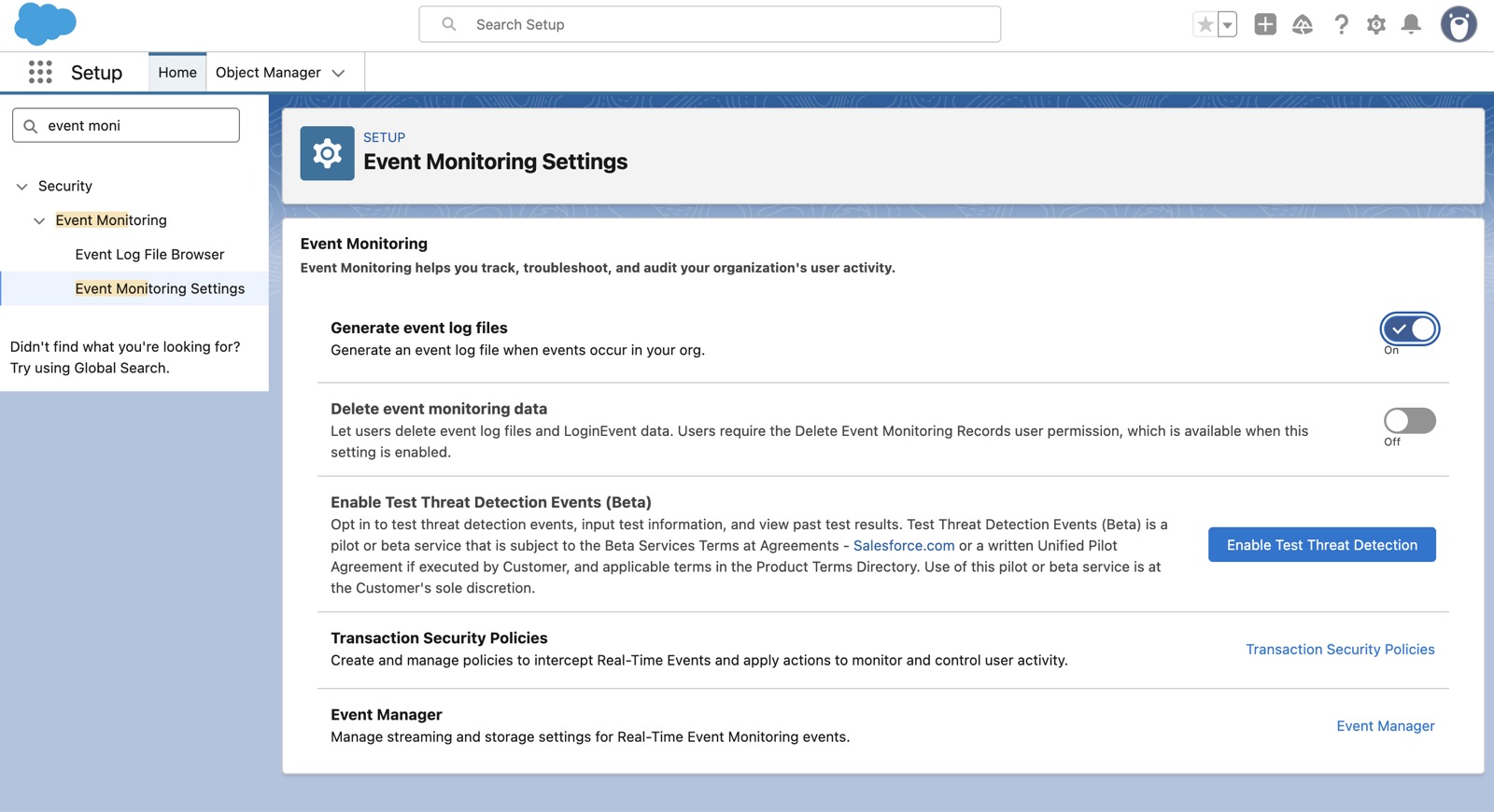1494x812 pixels.
Task: Enable Delete event monitoring data toggle
Action: tap(1410, 420)
